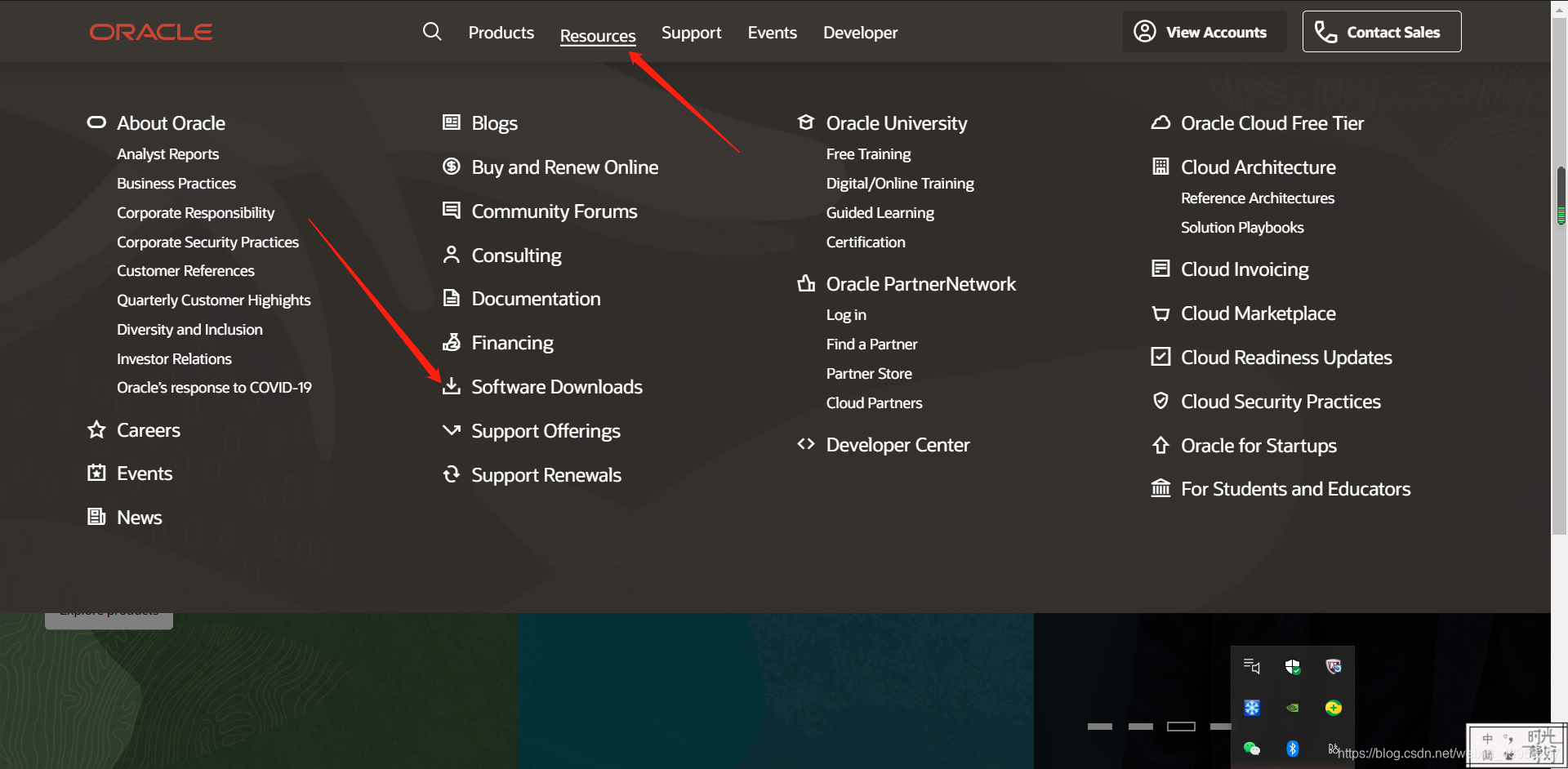Screen dimensions: 1568x769
Task: Click the Cloud Marketplace cart icon
Action: (1160, 313)
